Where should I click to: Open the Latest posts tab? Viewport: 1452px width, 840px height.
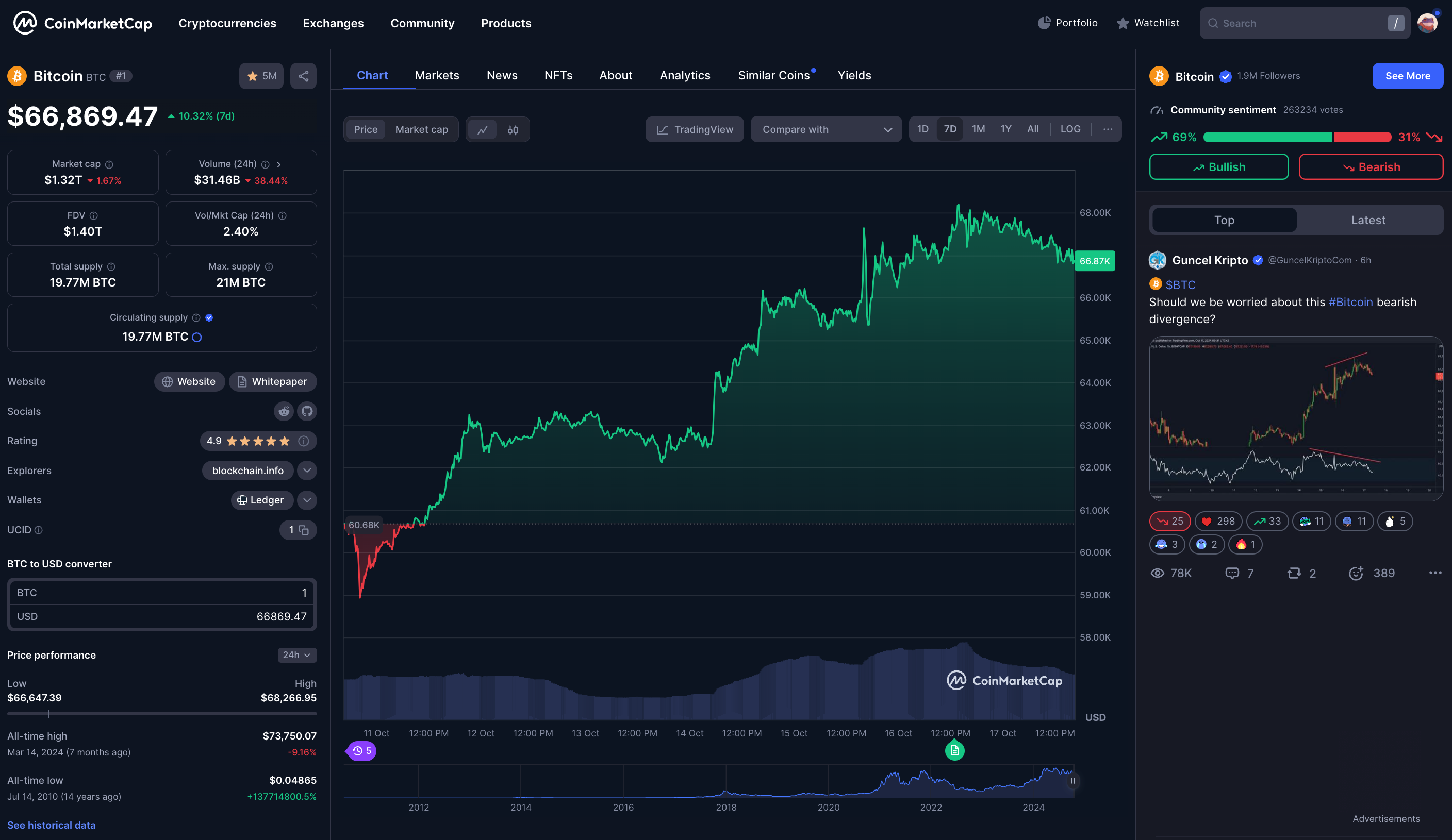[x=1368, y=220]
